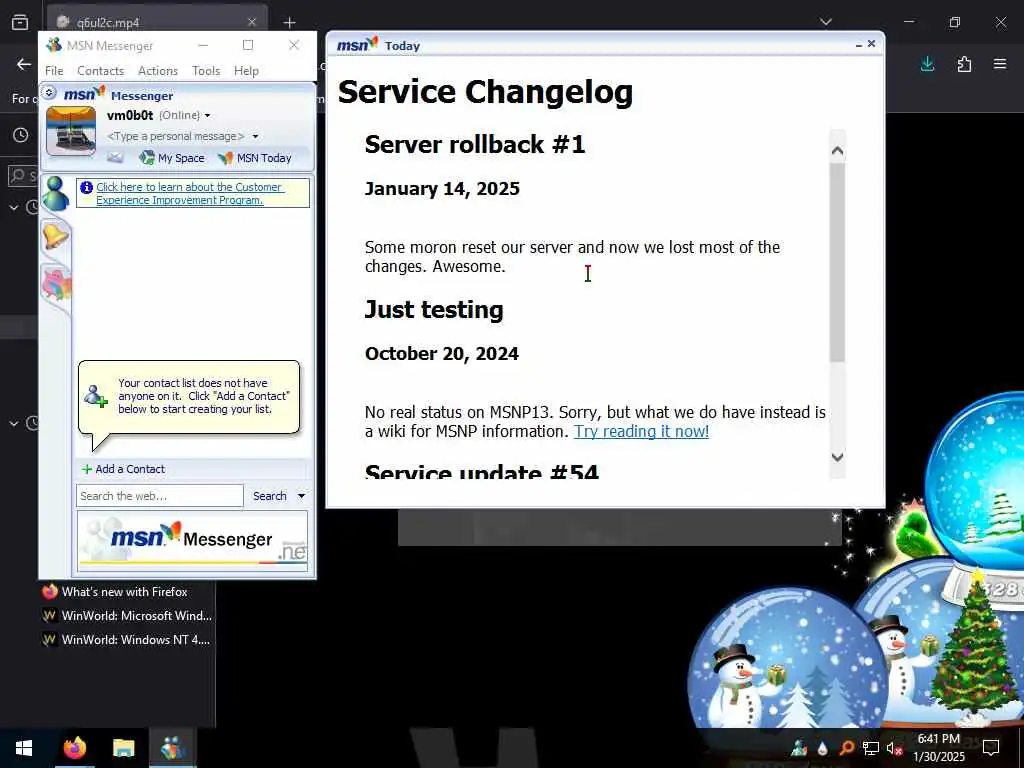Click the Firefox back arrow
This screenshot has height=768, width=1024.
click(x=24, y=64)
